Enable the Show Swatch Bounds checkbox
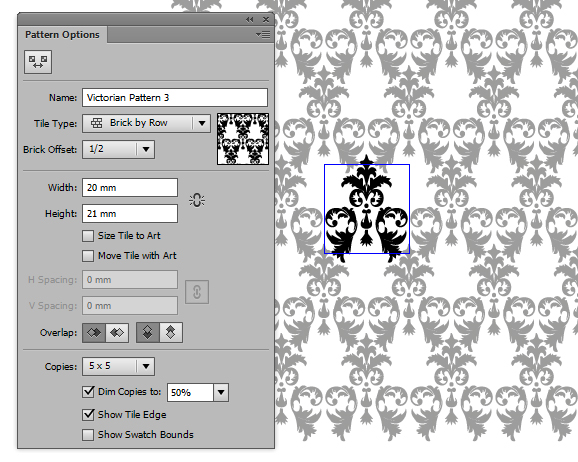 [88, 435]
